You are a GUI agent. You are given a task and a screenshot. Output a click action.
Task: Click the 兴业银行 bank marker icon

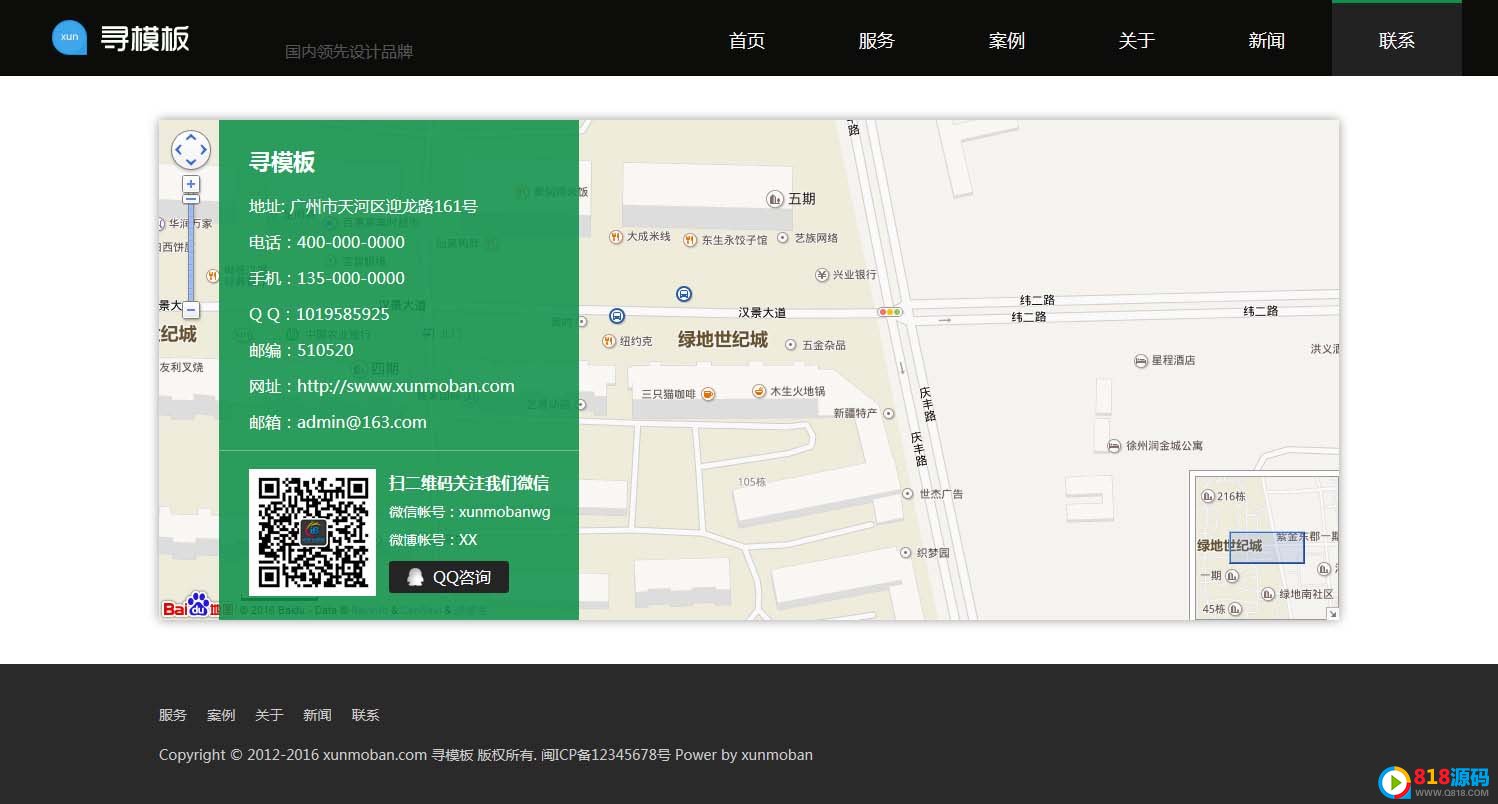[x=822, y=274]
